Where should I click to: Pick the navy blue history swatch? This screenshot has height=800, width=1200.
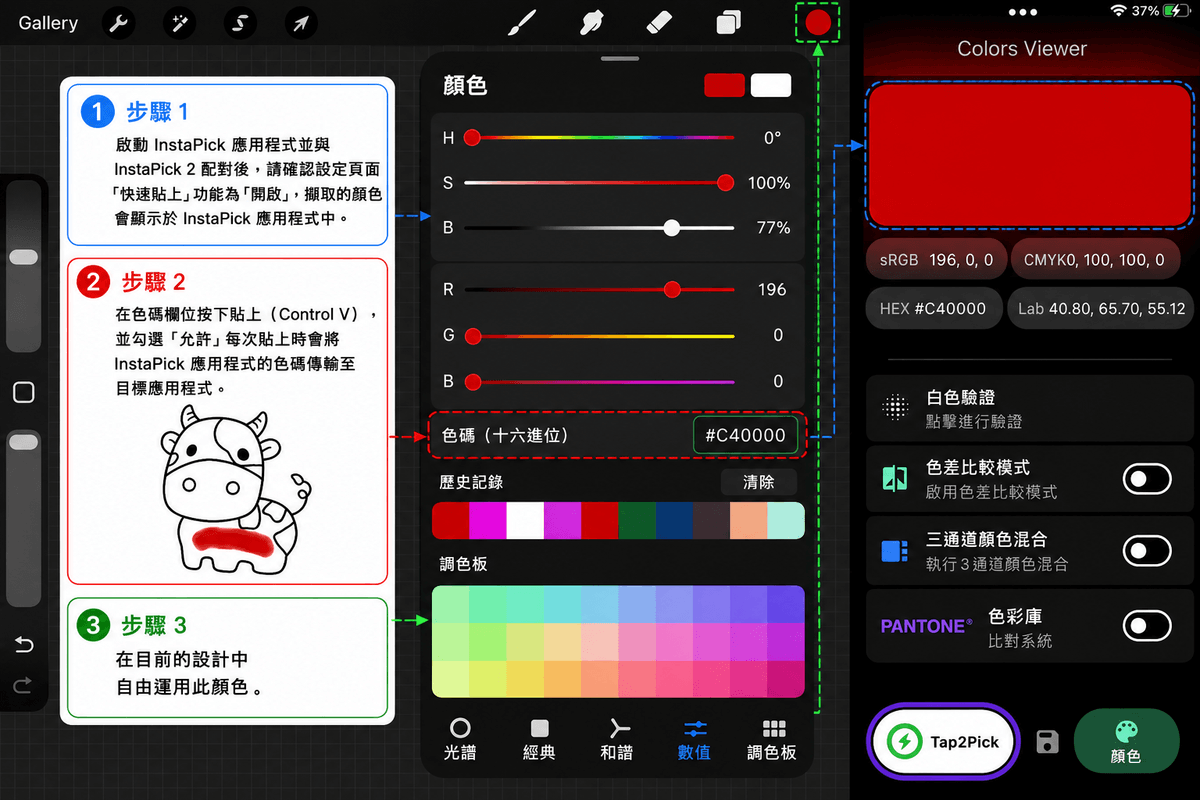(x=674, y=521)
